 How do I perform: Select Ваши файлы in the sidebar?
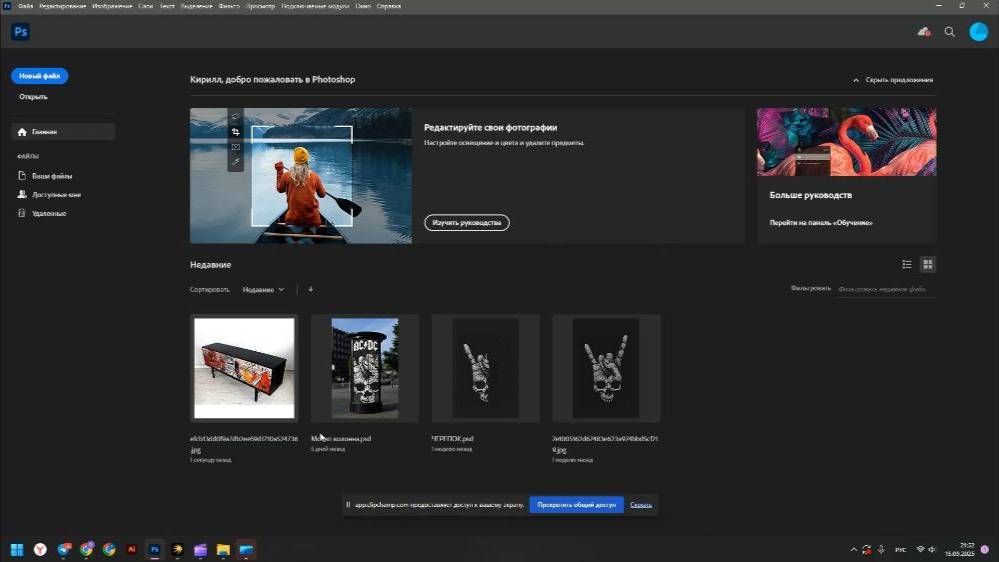pos(51,176)
